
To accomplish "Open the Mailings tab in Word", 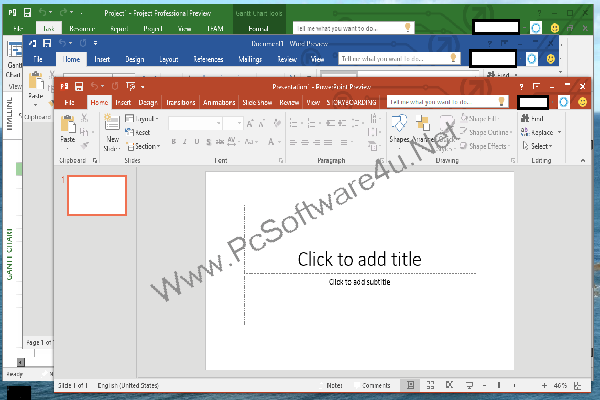I will pos(250,59).
